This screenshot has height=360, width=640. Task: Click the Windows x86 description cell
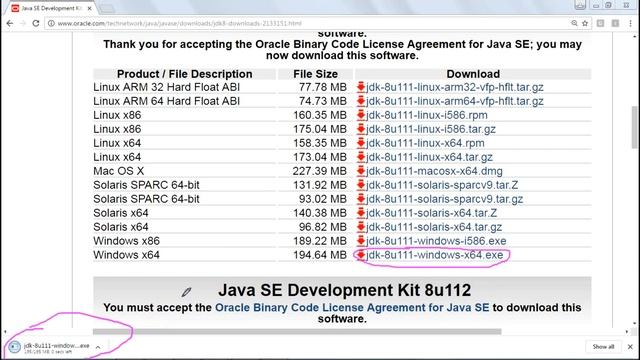point(127,241)
